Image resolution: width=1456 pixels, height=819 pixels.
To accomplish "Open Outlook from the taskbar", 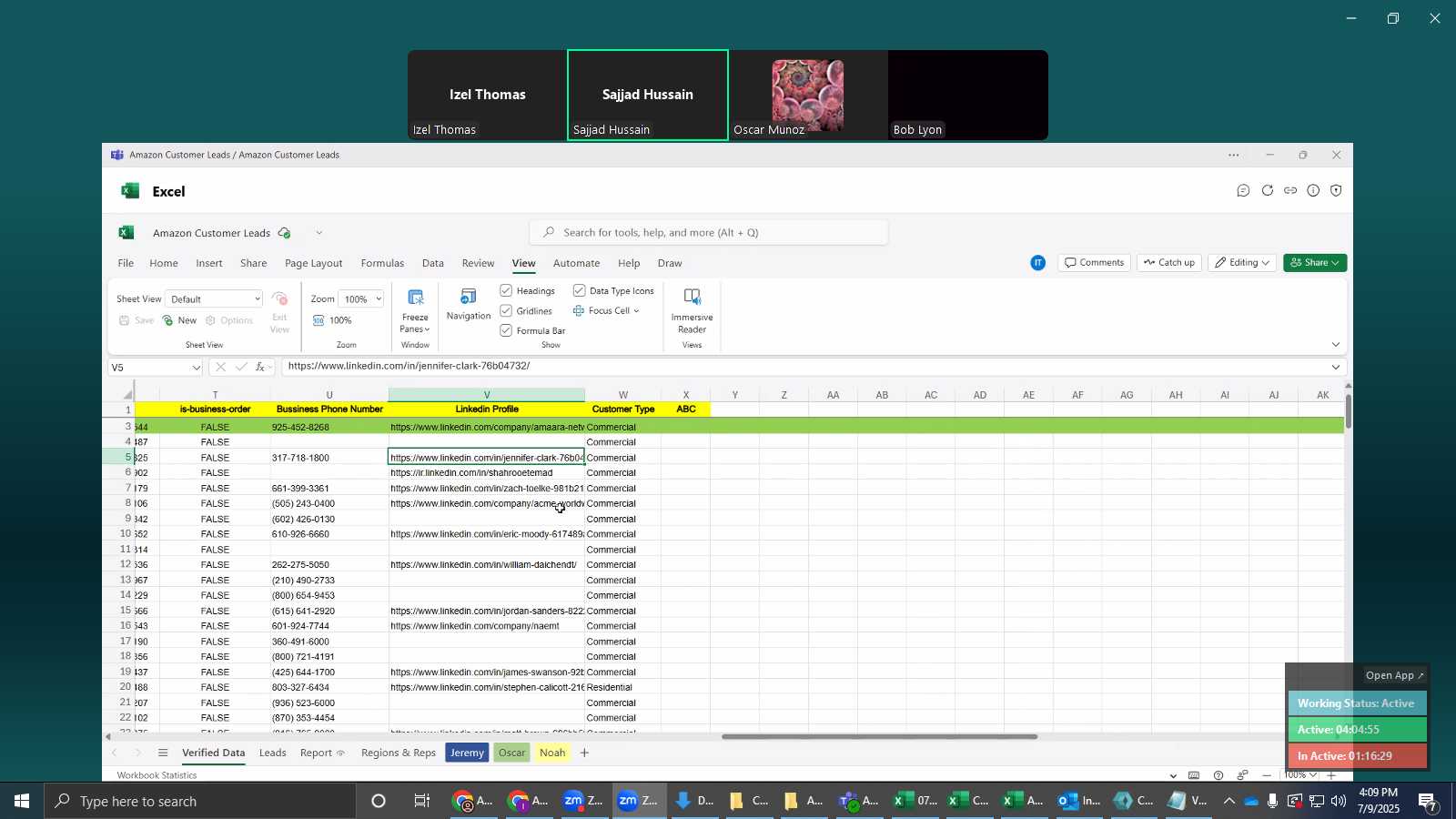I will click(1079, 802).
